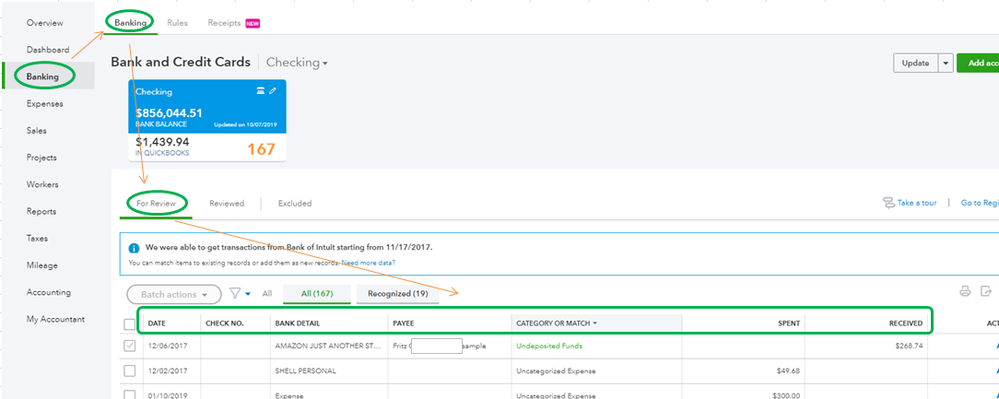
Task: Open Overview in the sidebar
Action: 45,23
